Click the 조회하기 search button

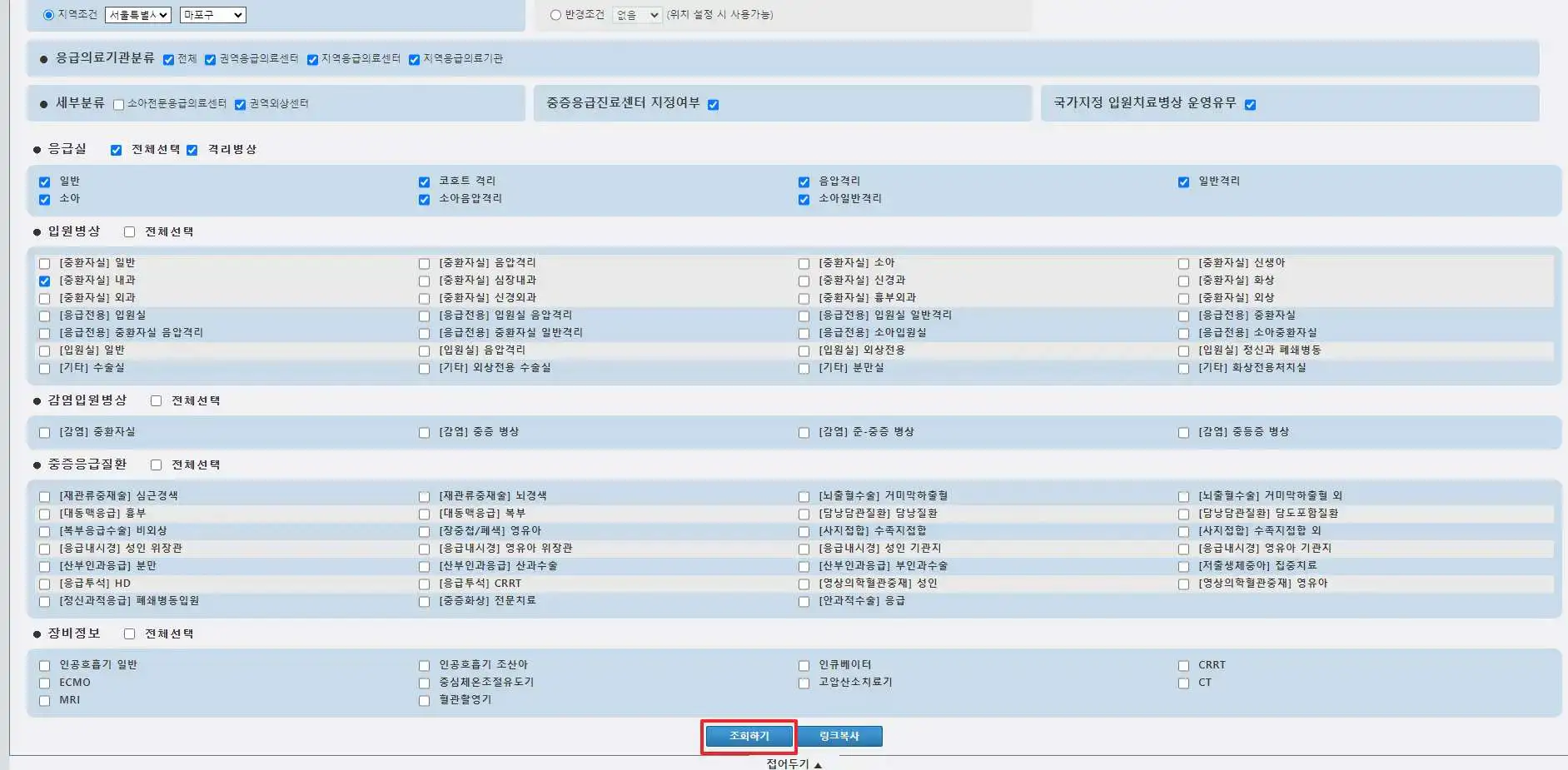coord(749,736)
